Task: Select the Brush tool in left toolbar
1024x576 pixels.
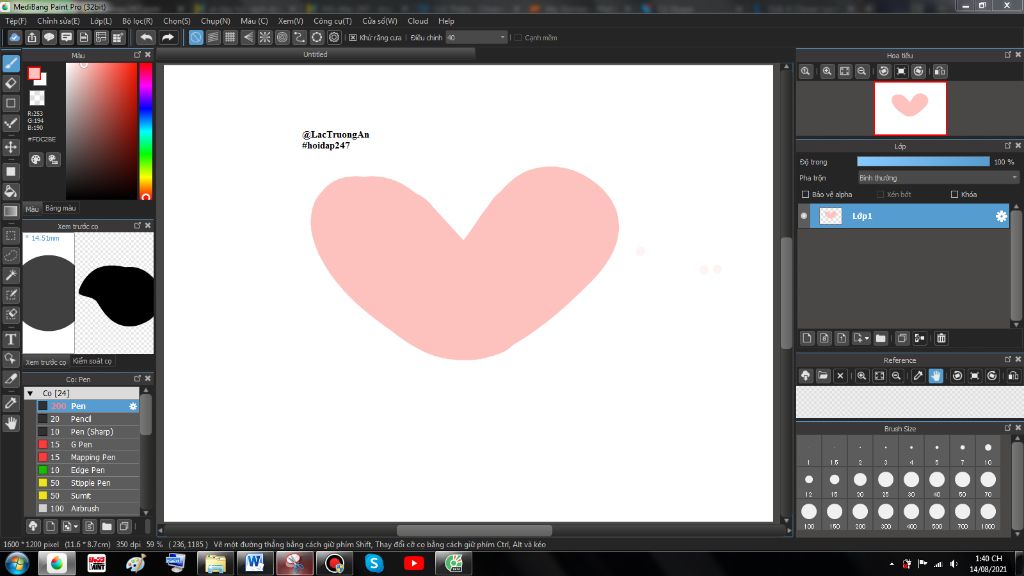Action: pos(11,64)
